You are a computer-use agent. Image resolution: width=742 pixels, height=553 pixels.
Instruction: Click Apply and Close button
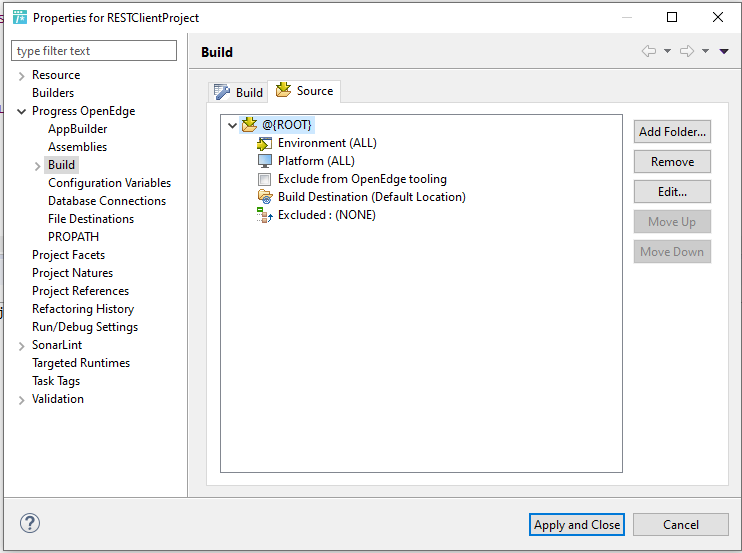[x=576, y=525]
